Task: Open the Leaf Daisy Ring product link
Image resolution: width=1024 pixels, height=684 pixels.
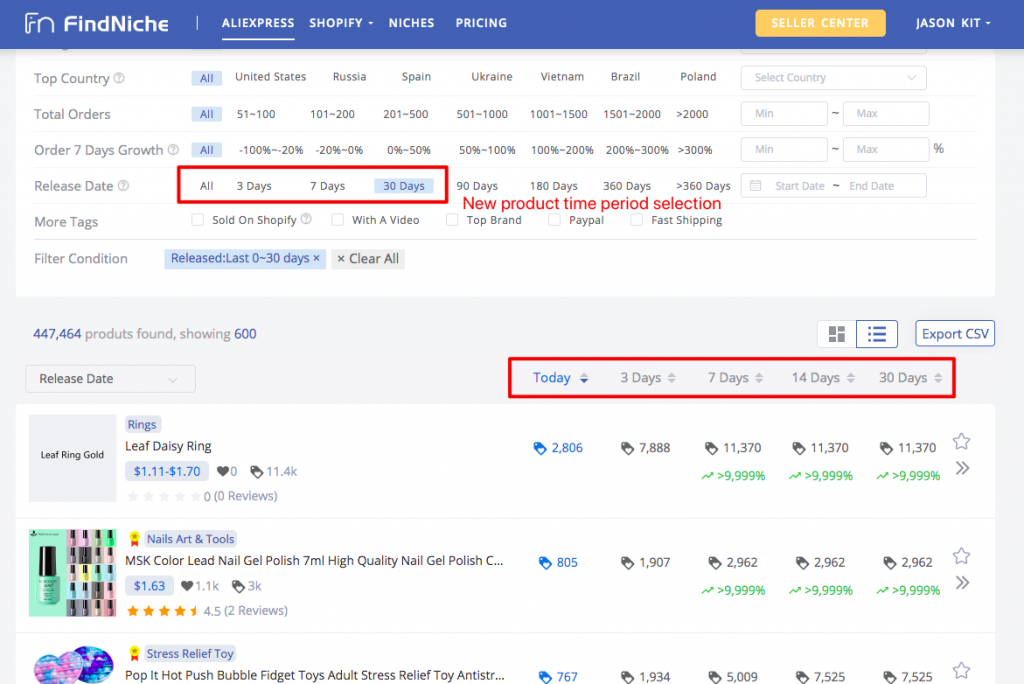Action: coord(168,446)
